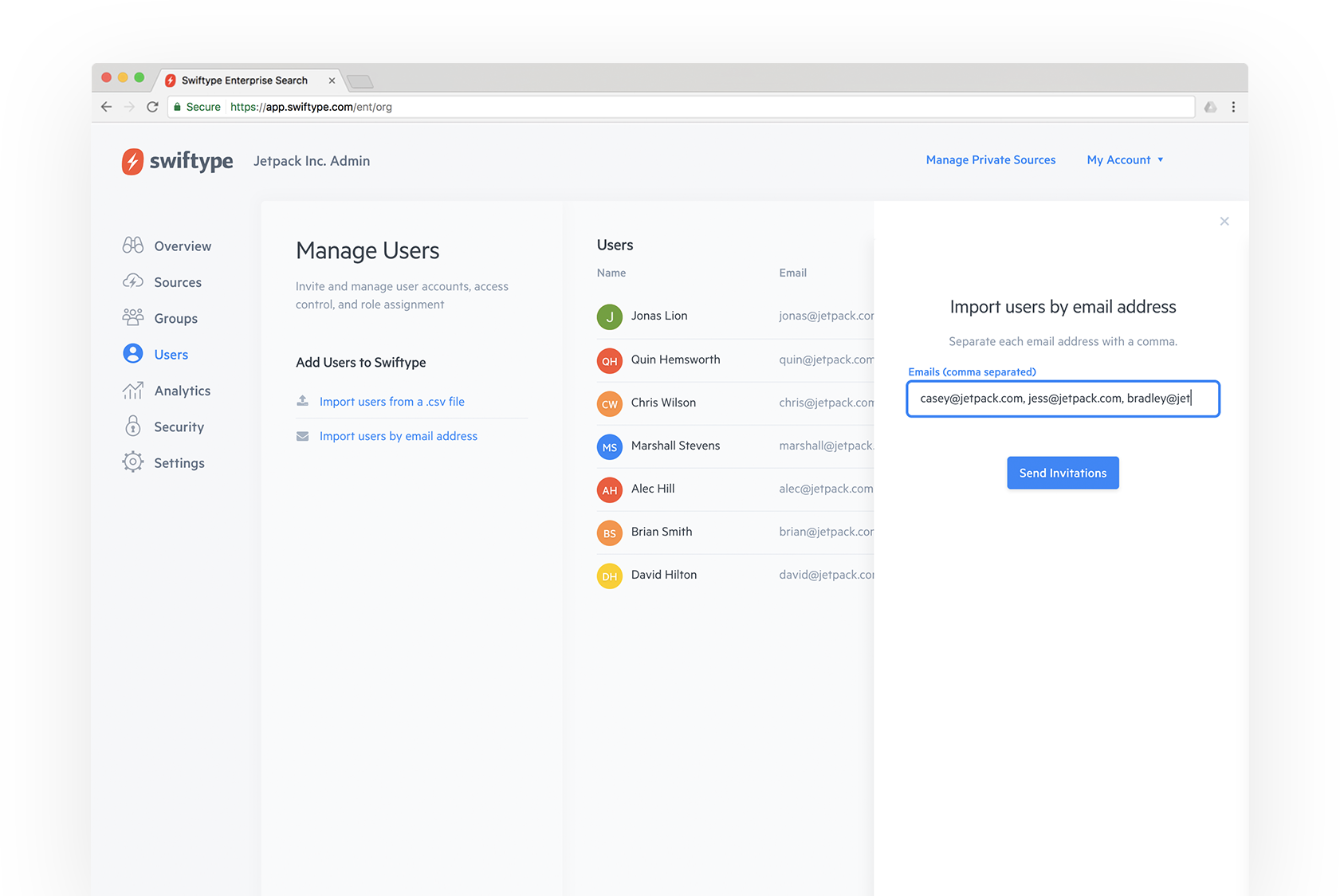
Task: Click the Email column header
Action: pos(792,273)
